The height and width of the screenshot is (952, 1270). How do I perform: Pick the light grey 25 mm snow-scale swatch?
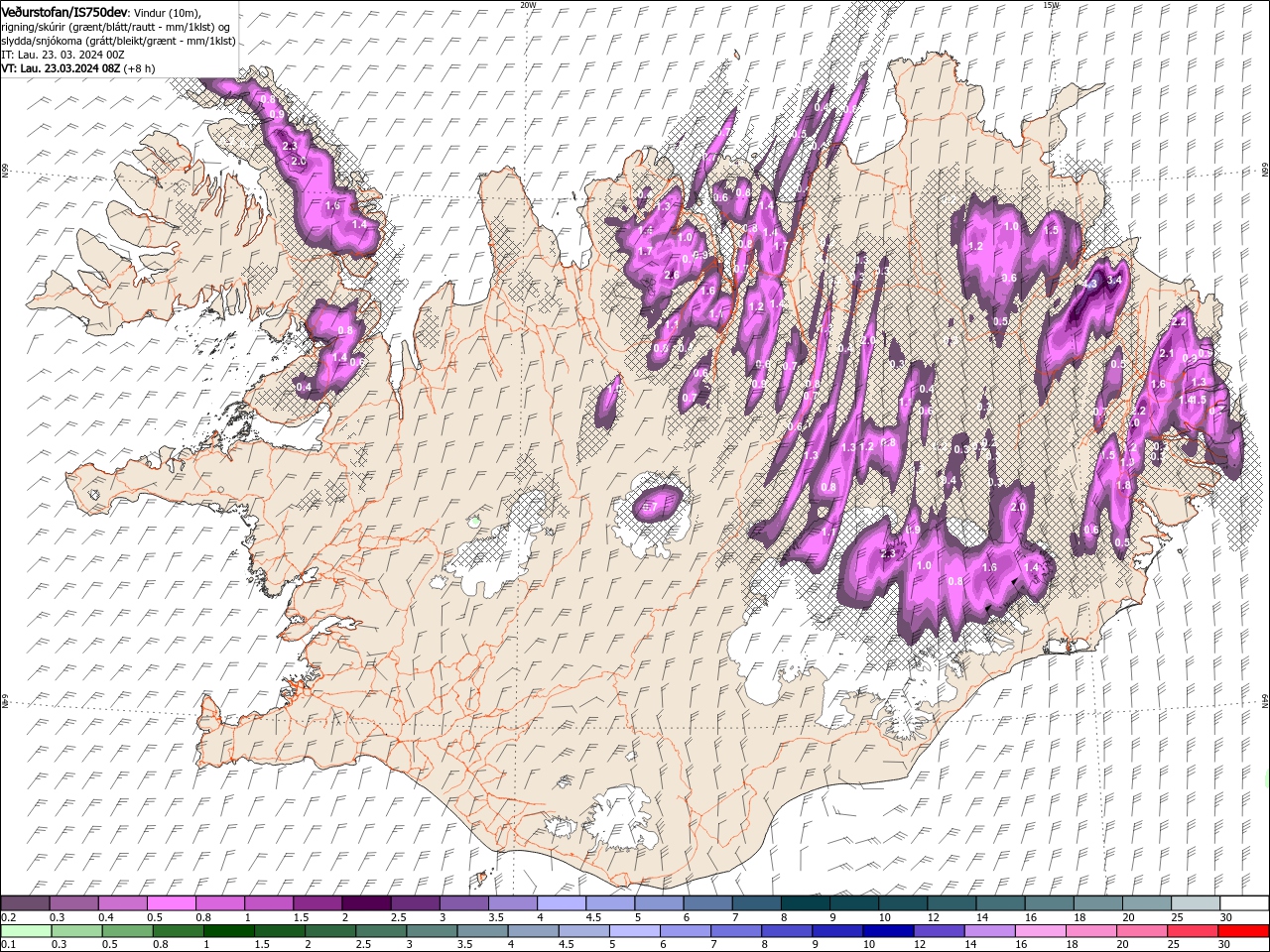tap(1195, 903)
